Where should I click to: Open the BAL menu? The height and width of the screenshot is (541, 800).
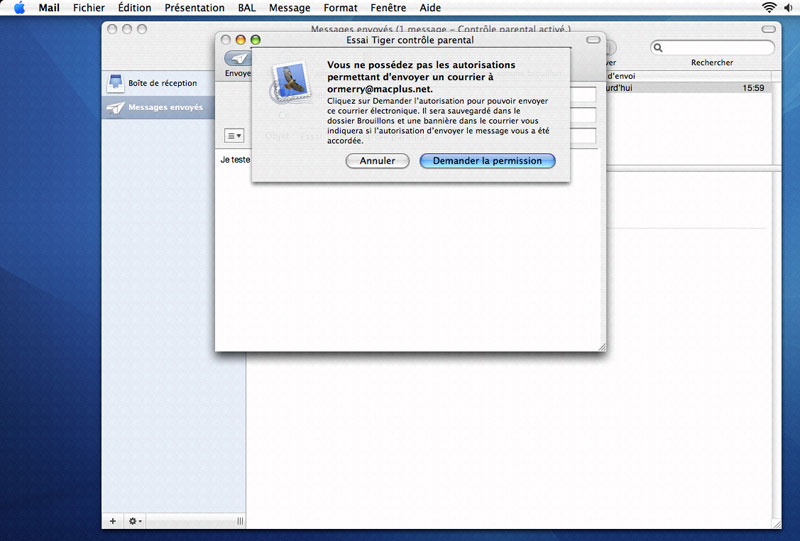pos(247,8)
